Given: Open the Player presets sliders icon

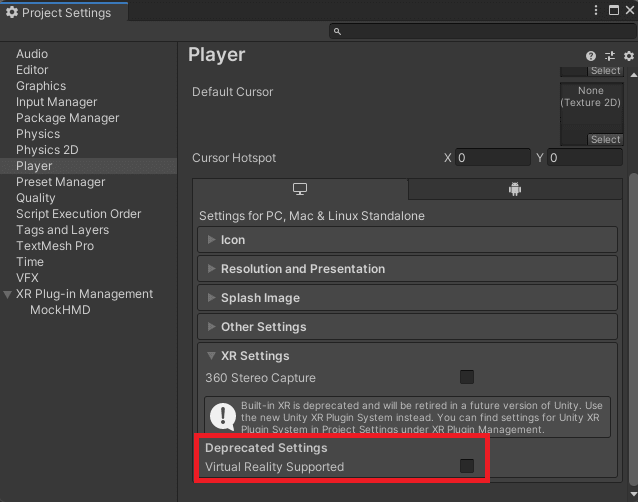Looking at the screenshot, I should coord(610,56).
